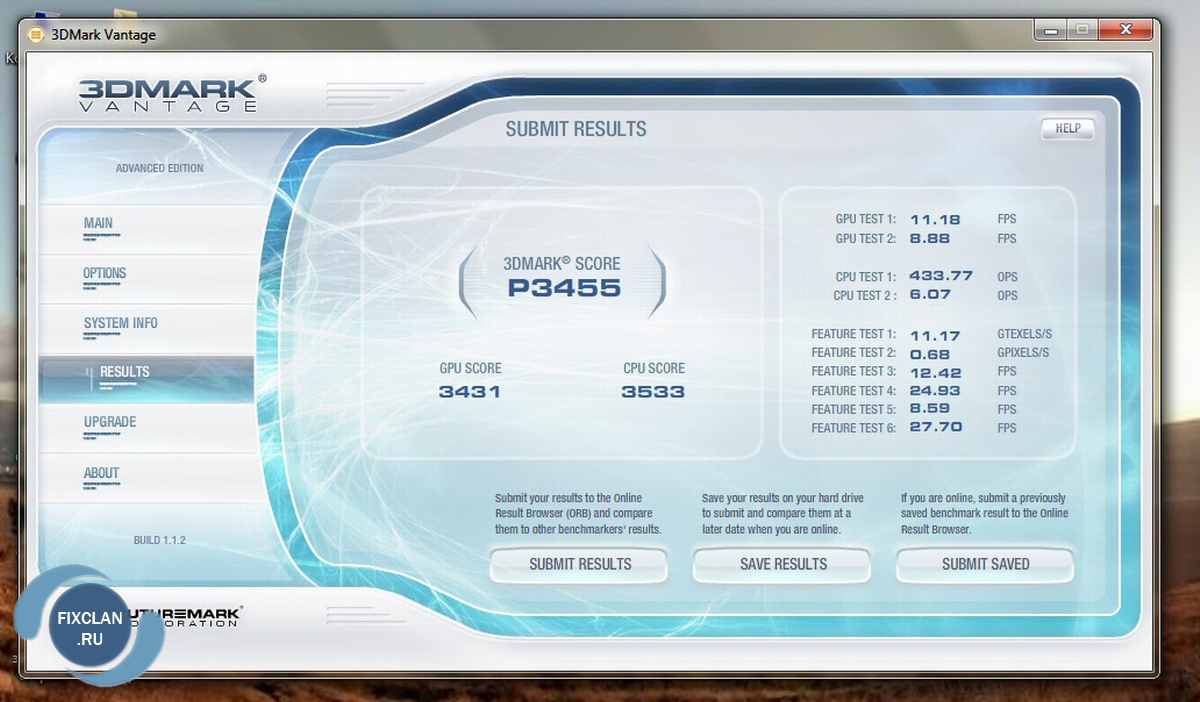Click the CPU SCORE label
The width and height of the screenshot is (1200, 702).
[654, 369]
